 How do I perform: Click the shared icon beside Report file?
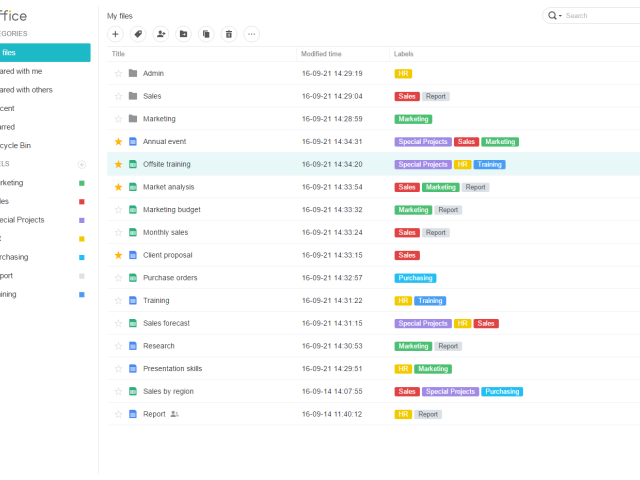tap(175, 414)
